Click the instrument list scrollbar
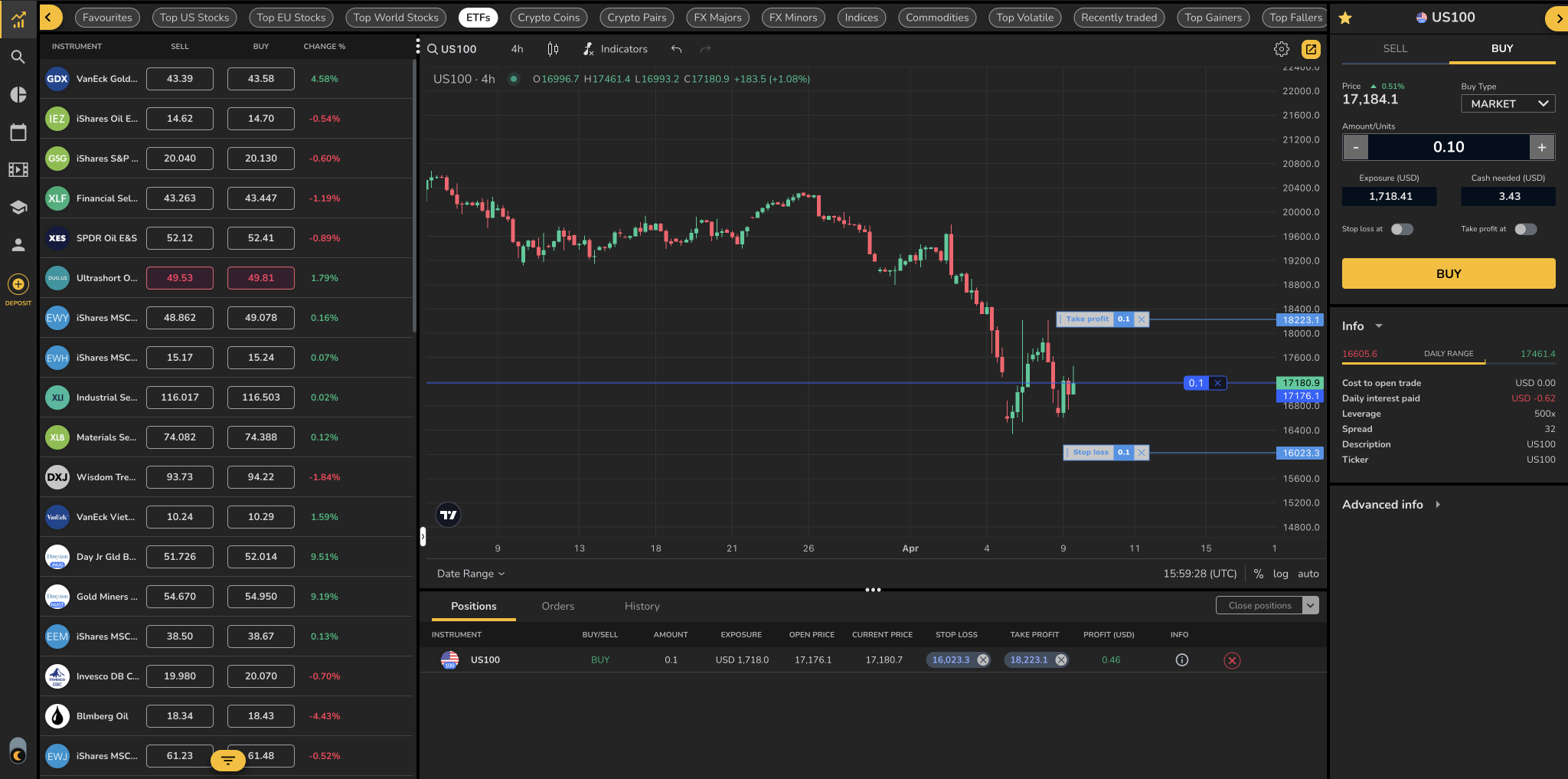 [414, 195]
